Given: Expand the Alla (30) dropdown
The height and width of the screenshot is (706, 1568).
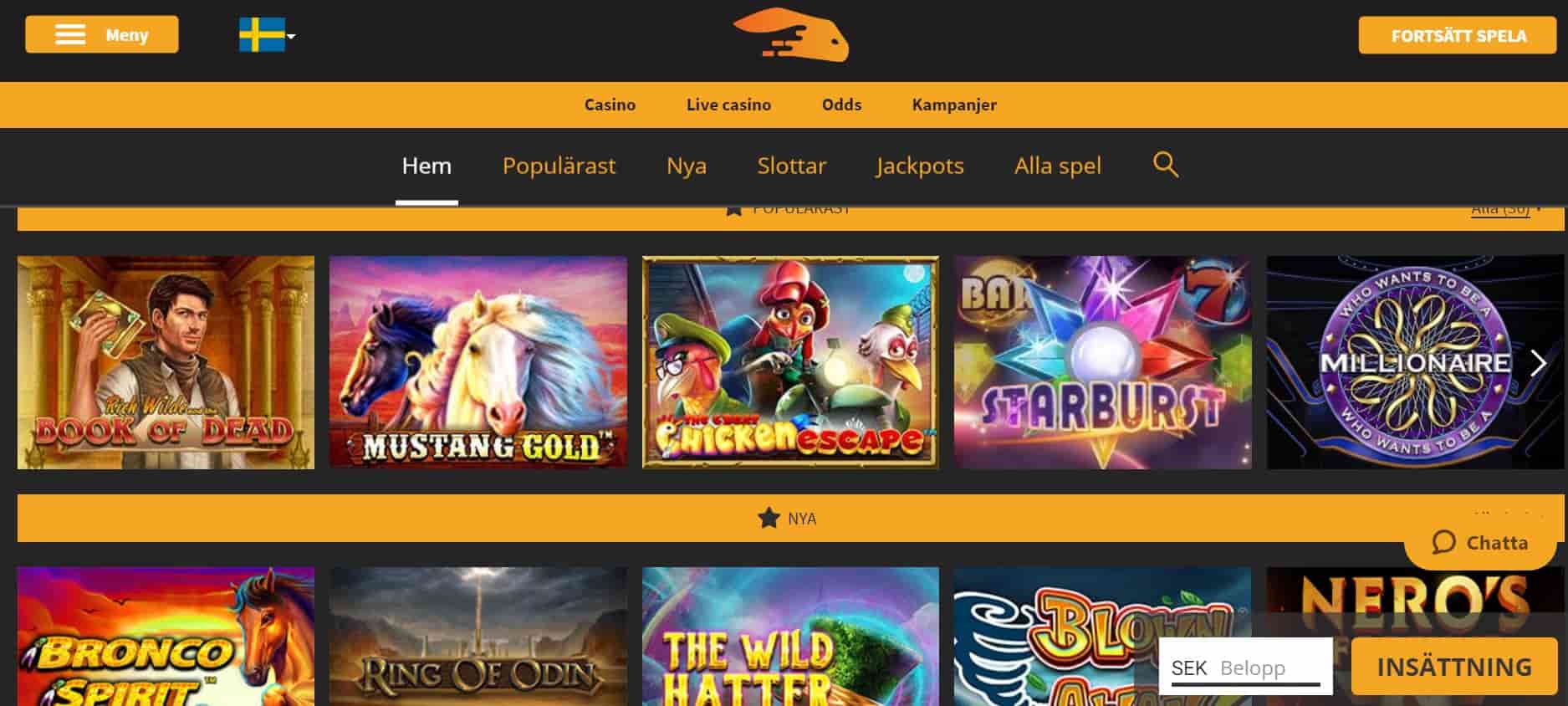Looking at the screenshot, I should 1505,210.
